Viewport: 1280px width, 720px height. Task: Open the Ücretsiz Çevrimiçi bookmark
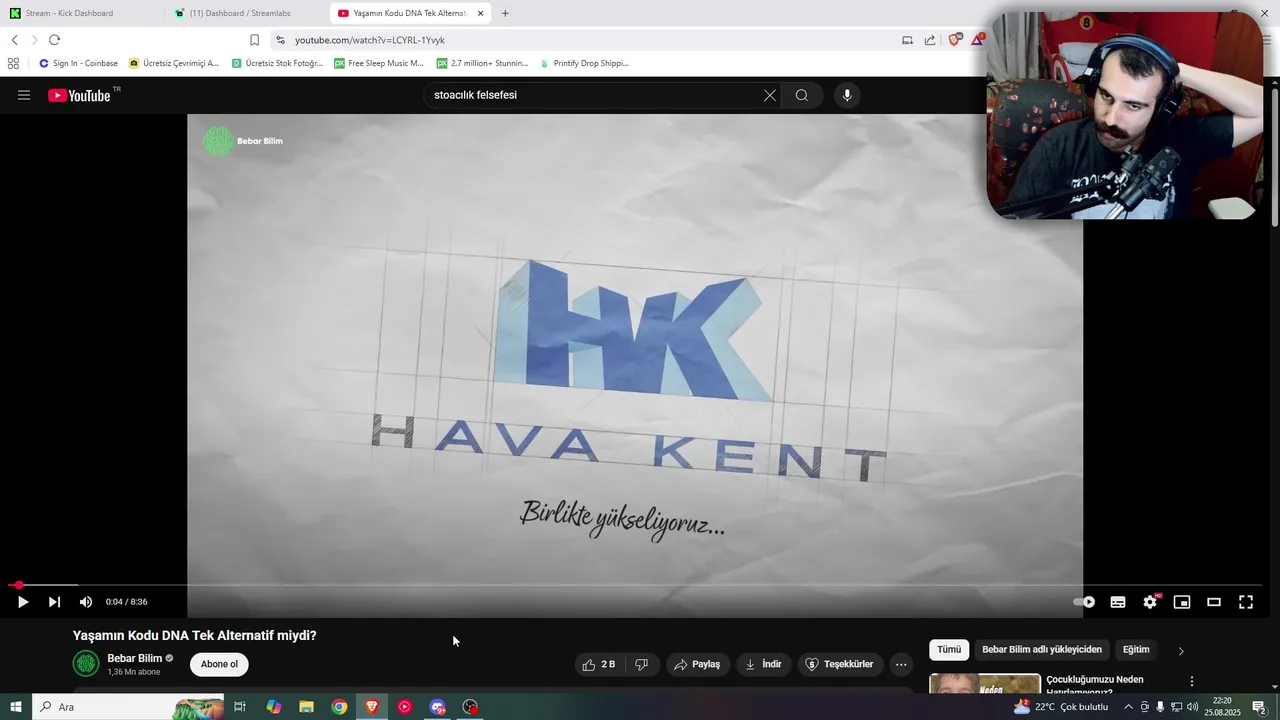tap(174, 63)
